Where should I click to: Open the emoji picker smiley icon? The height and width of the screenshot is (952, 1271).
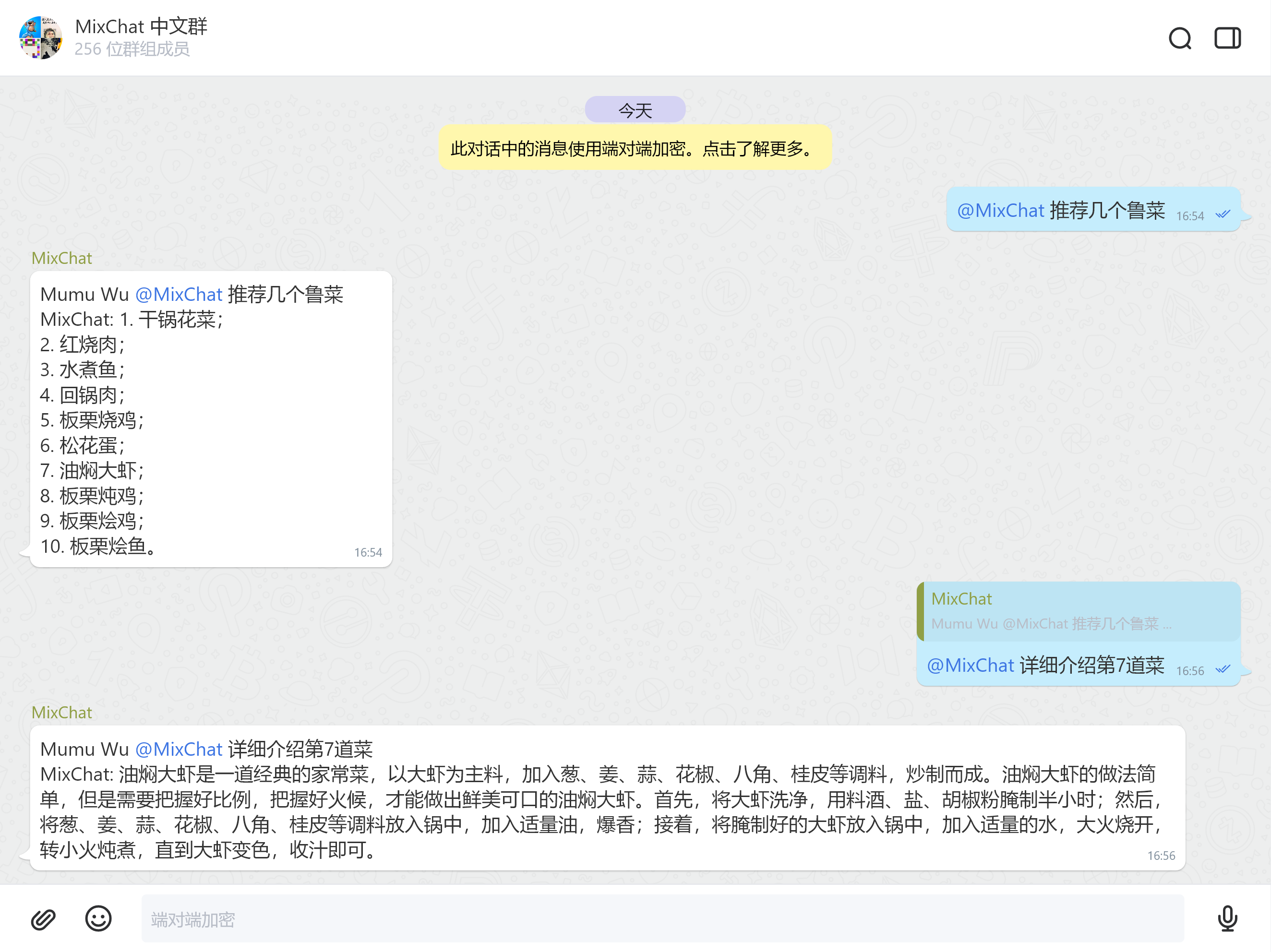tap(98, 918)
